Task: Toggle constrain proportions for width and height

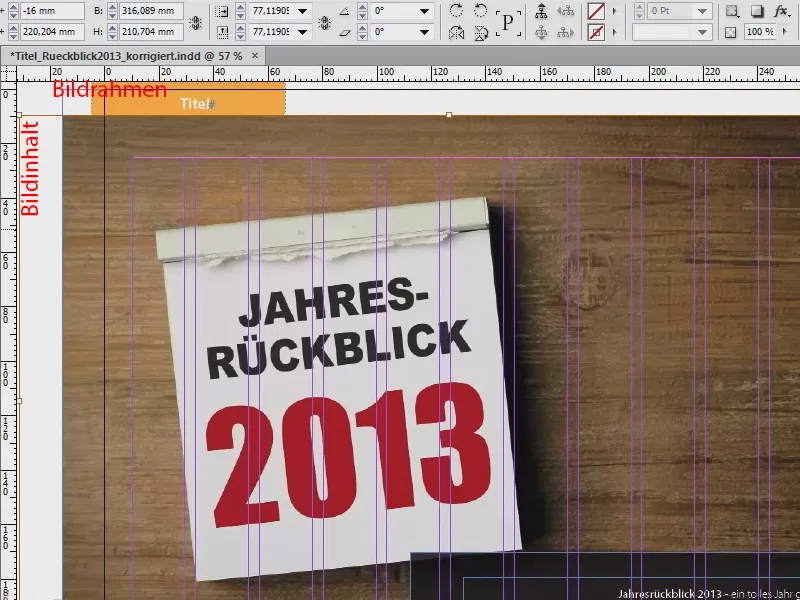Action: pyautogui.click(x=195, y=22)
